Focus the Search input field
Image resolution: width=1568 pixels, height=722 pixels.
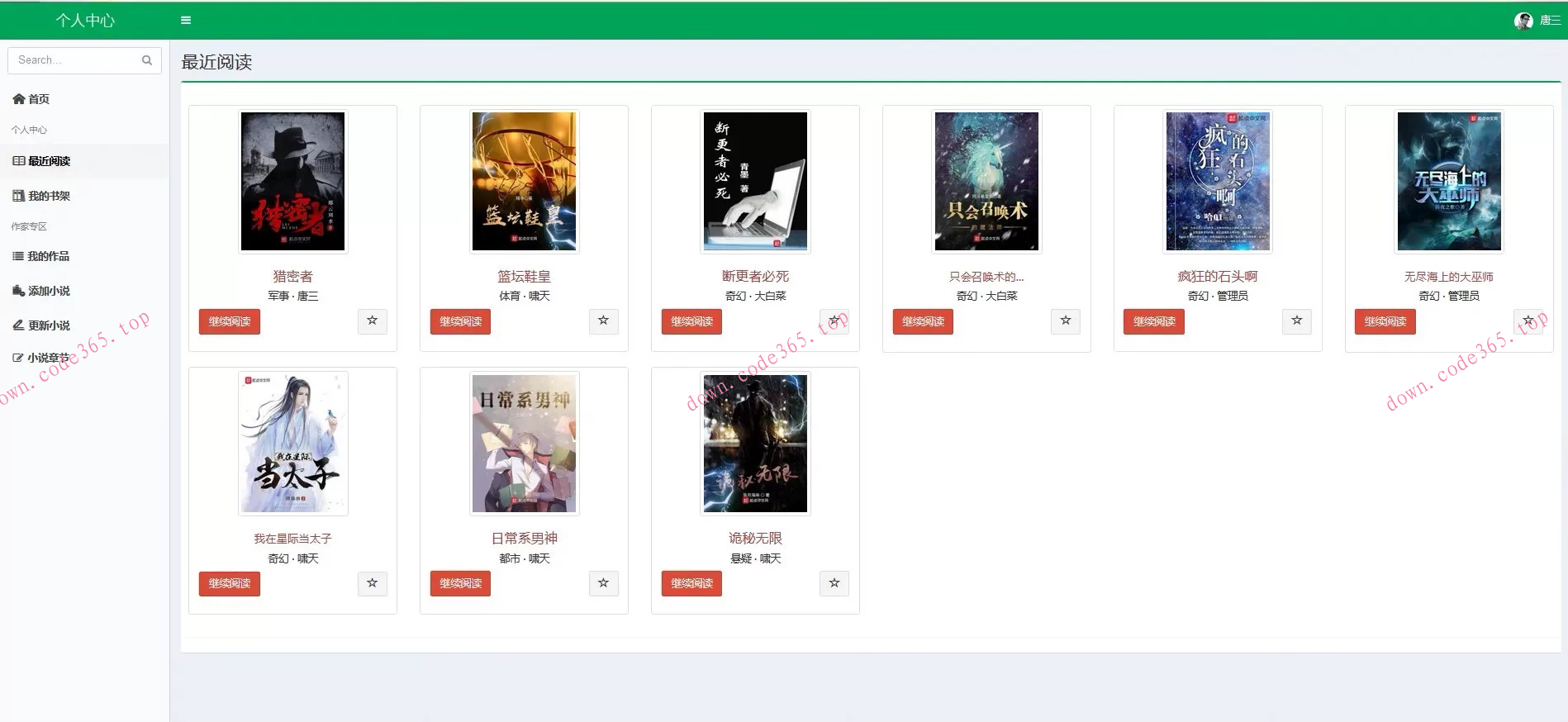[x=84, y=60]
